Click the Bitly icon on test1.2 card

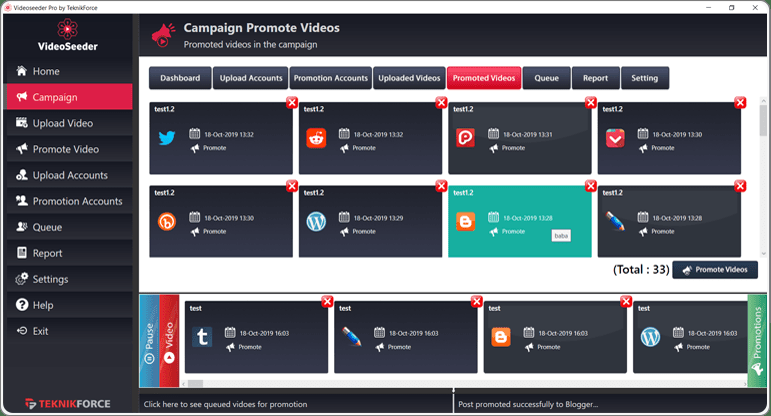click(167, 222)
